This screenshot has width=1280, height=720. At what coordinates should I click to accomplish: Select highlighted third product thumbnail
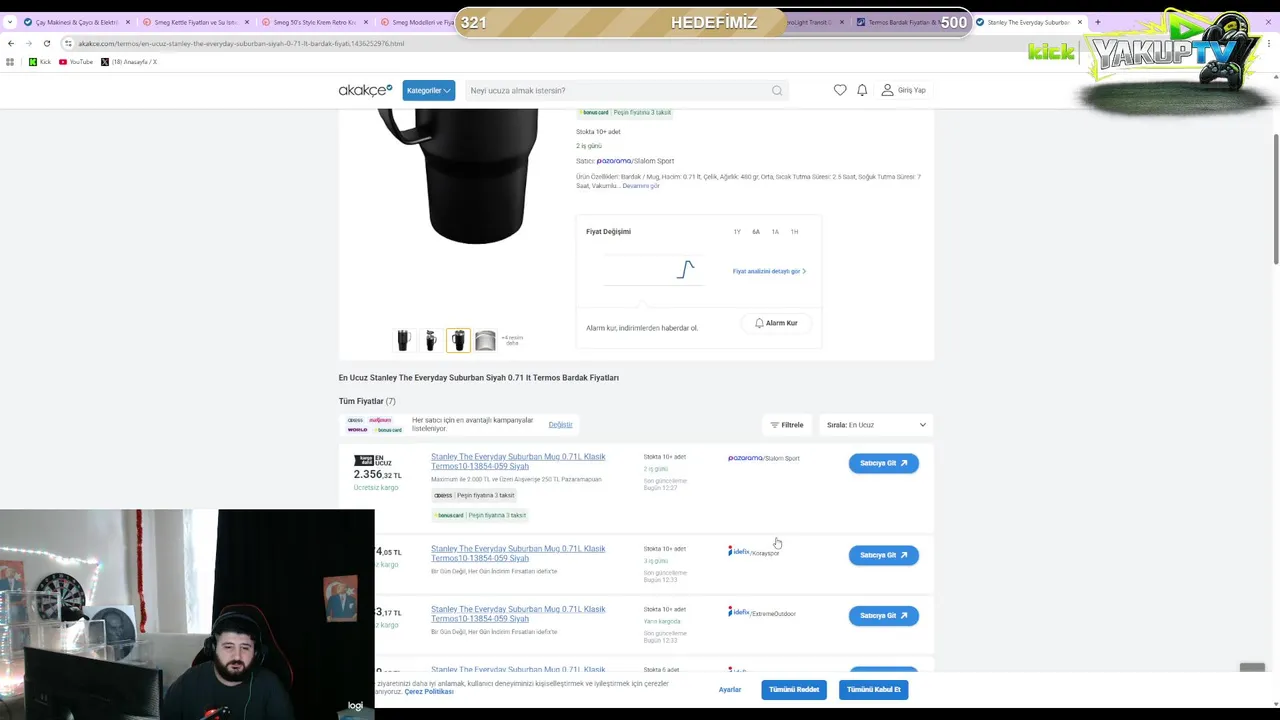pyautogui.click(x=458, y=341)
